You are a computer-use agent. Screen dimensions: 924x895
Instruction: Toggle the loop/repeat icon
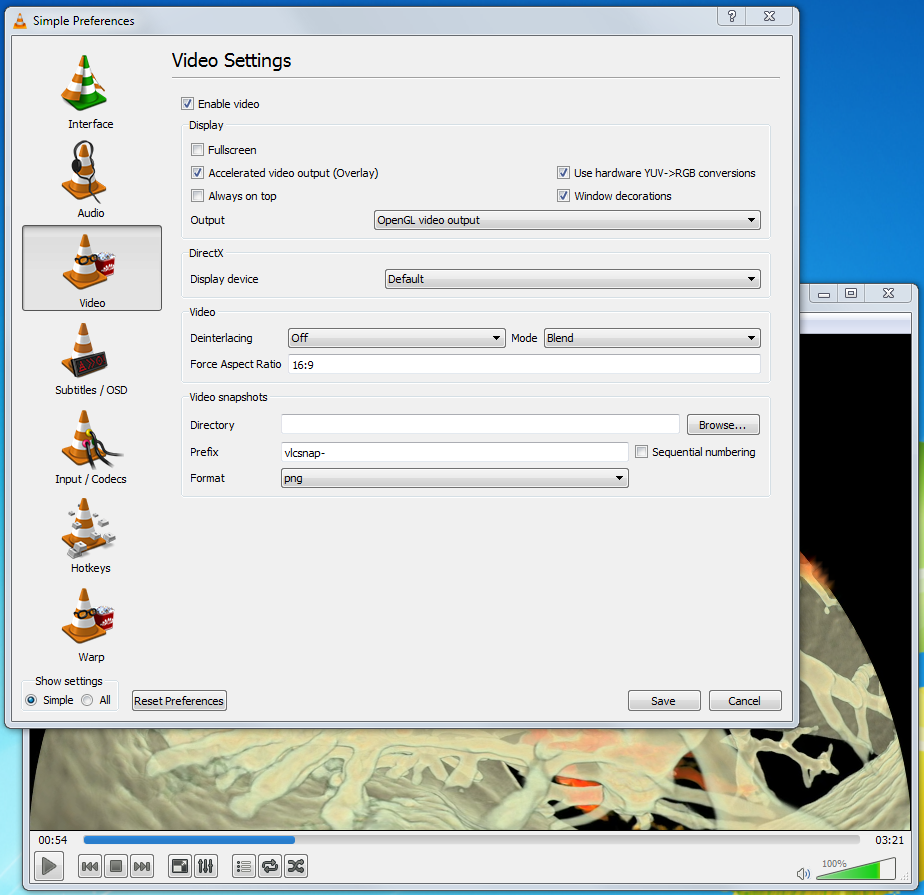[x=270, y=866]
